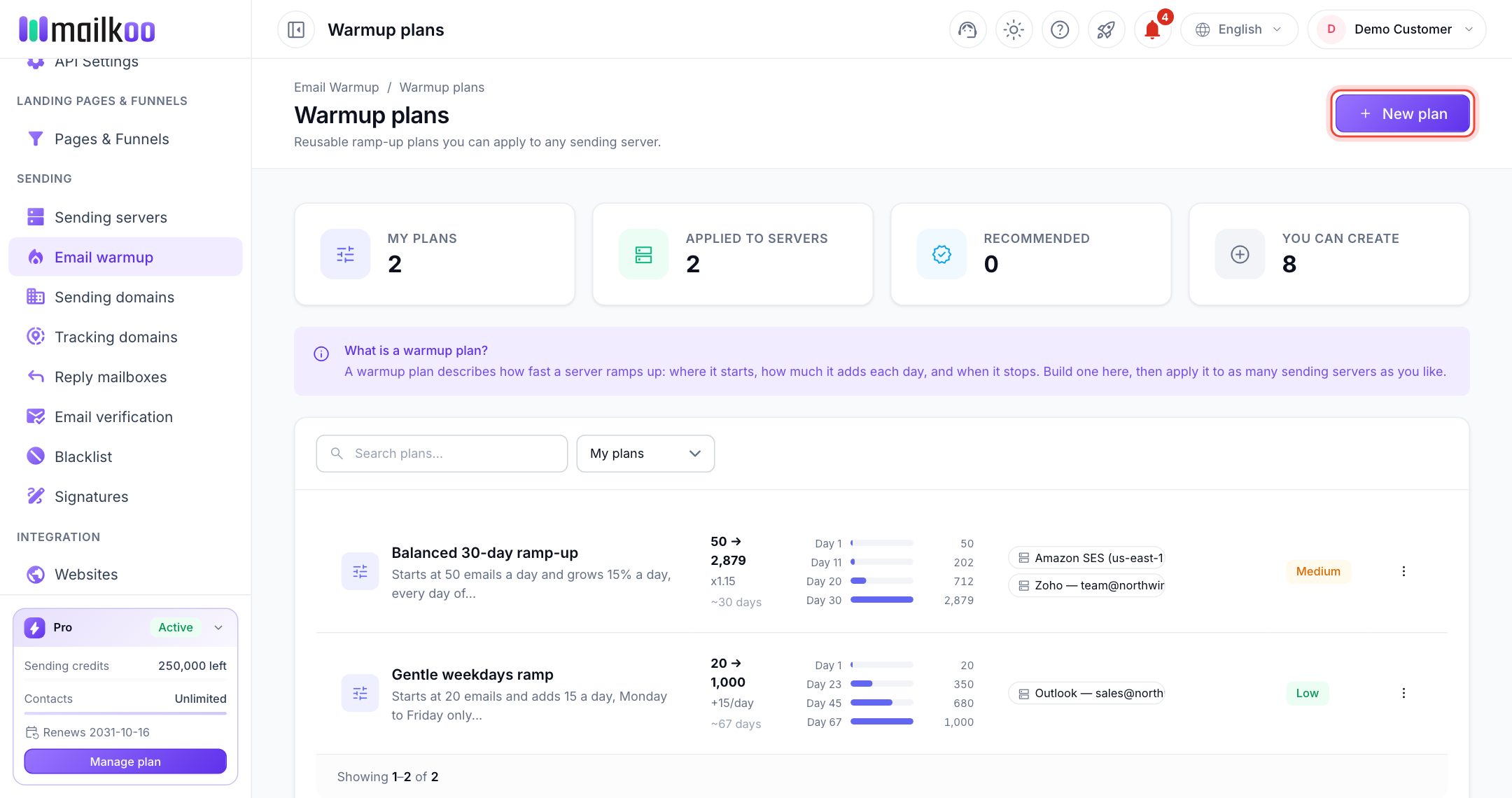
Task: Open Sending domains in sidebar
Action: [x=125, y=297]
